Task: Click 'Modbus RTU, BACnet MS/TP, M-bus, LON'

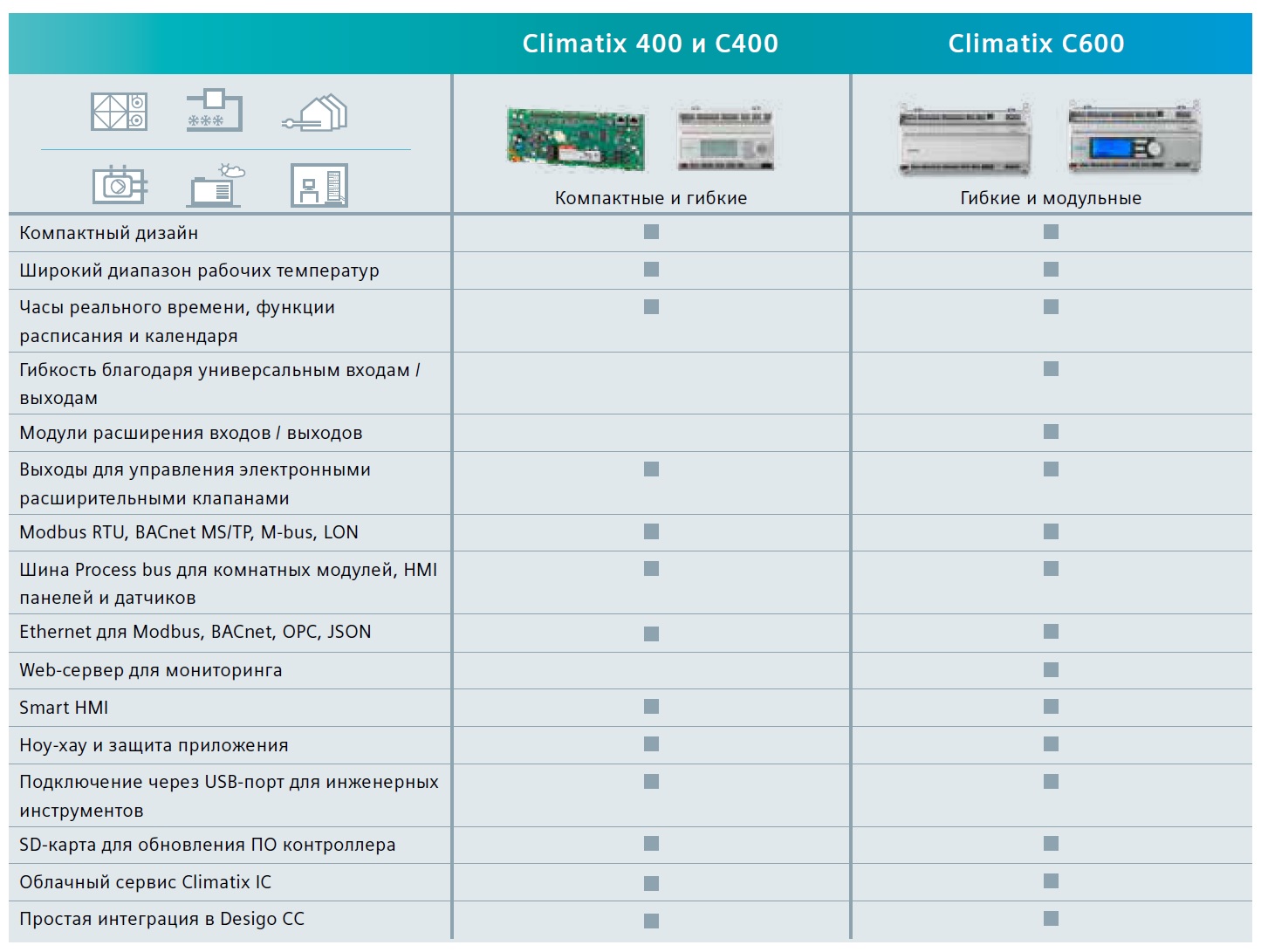Action: click(188, 532)
